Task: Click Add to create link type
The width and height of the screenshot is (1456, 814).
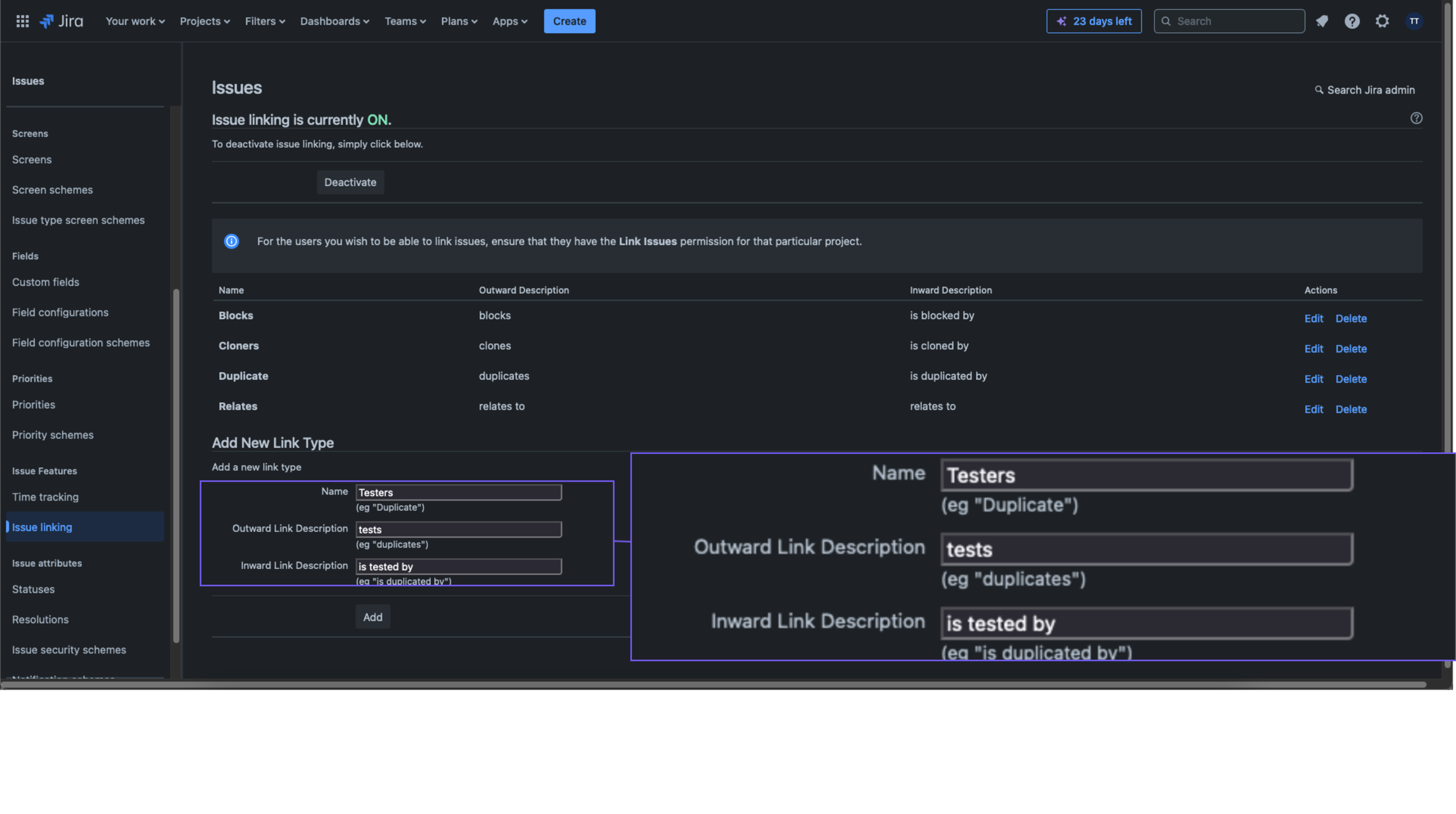Action: [372, 617]
